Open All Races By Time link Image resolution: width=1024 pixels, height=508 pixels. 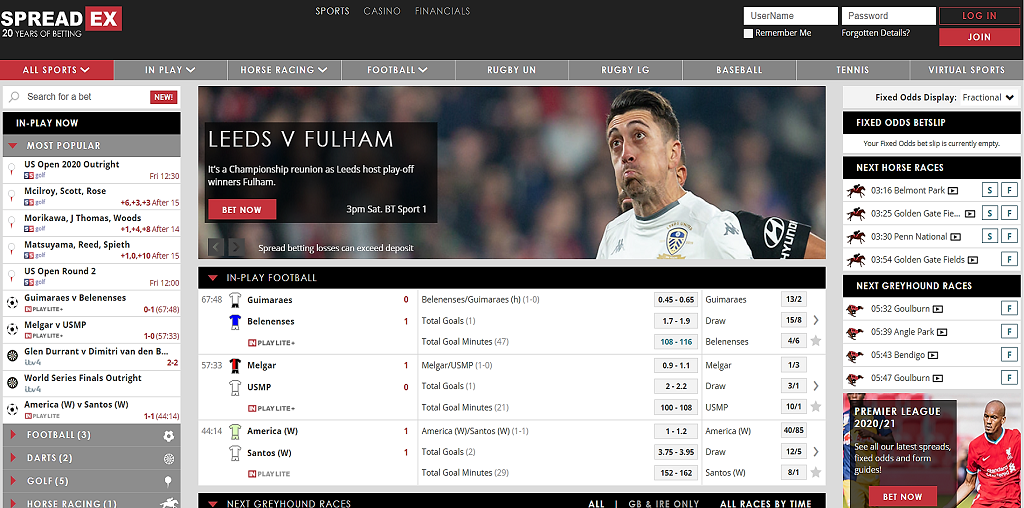(x=765, y=503)
